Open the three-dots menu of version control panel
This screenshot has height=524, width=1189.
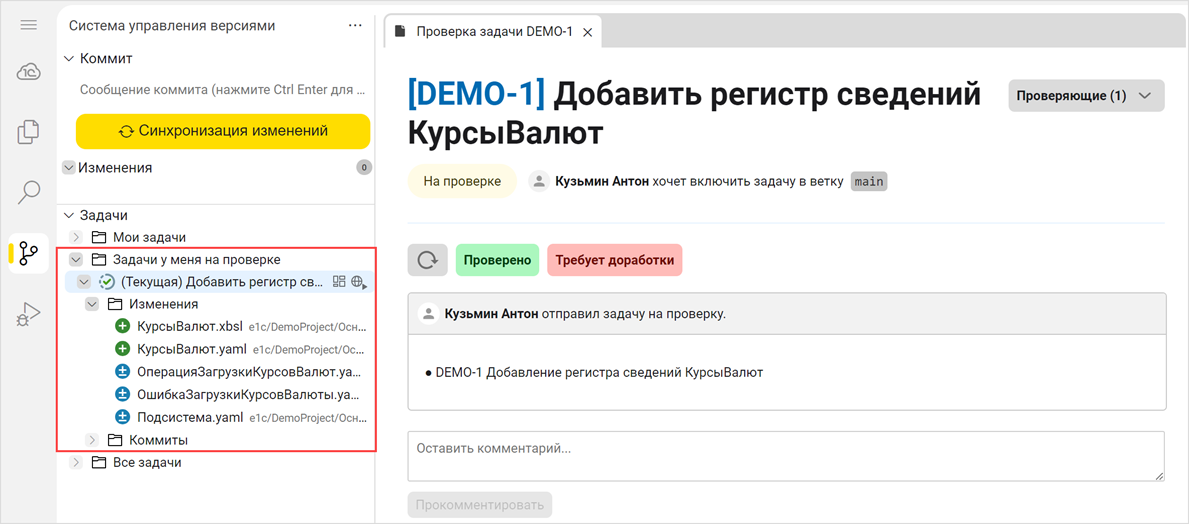point(355,25)
